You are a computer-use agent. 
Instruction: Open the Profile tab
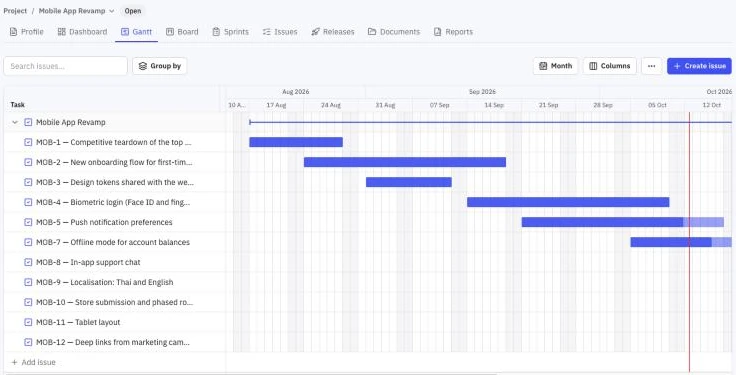(27, 32)
